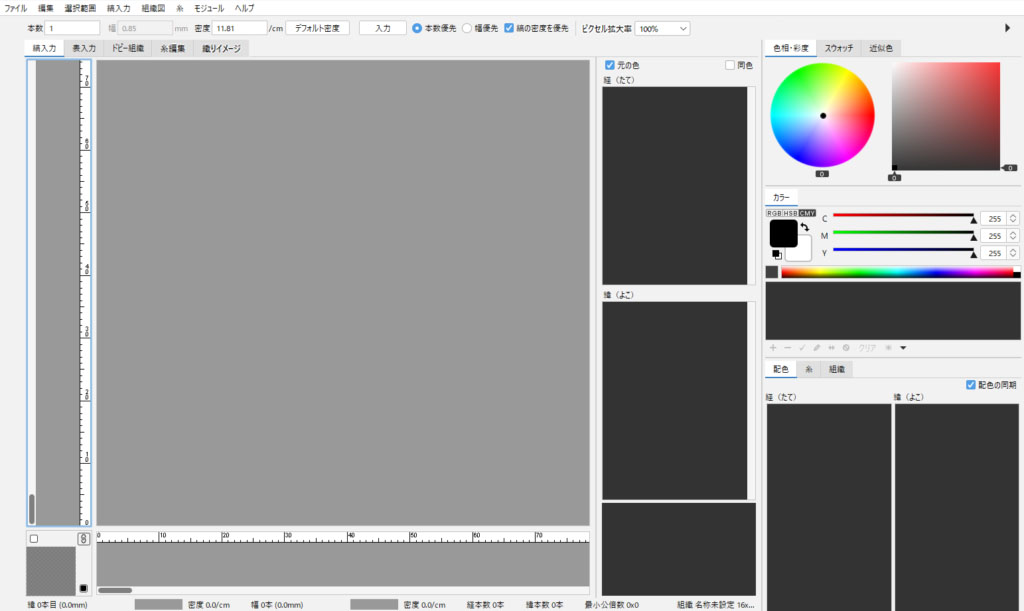Click the play arrow at top right
The image size is (1024, 611).
[1007, 28]
